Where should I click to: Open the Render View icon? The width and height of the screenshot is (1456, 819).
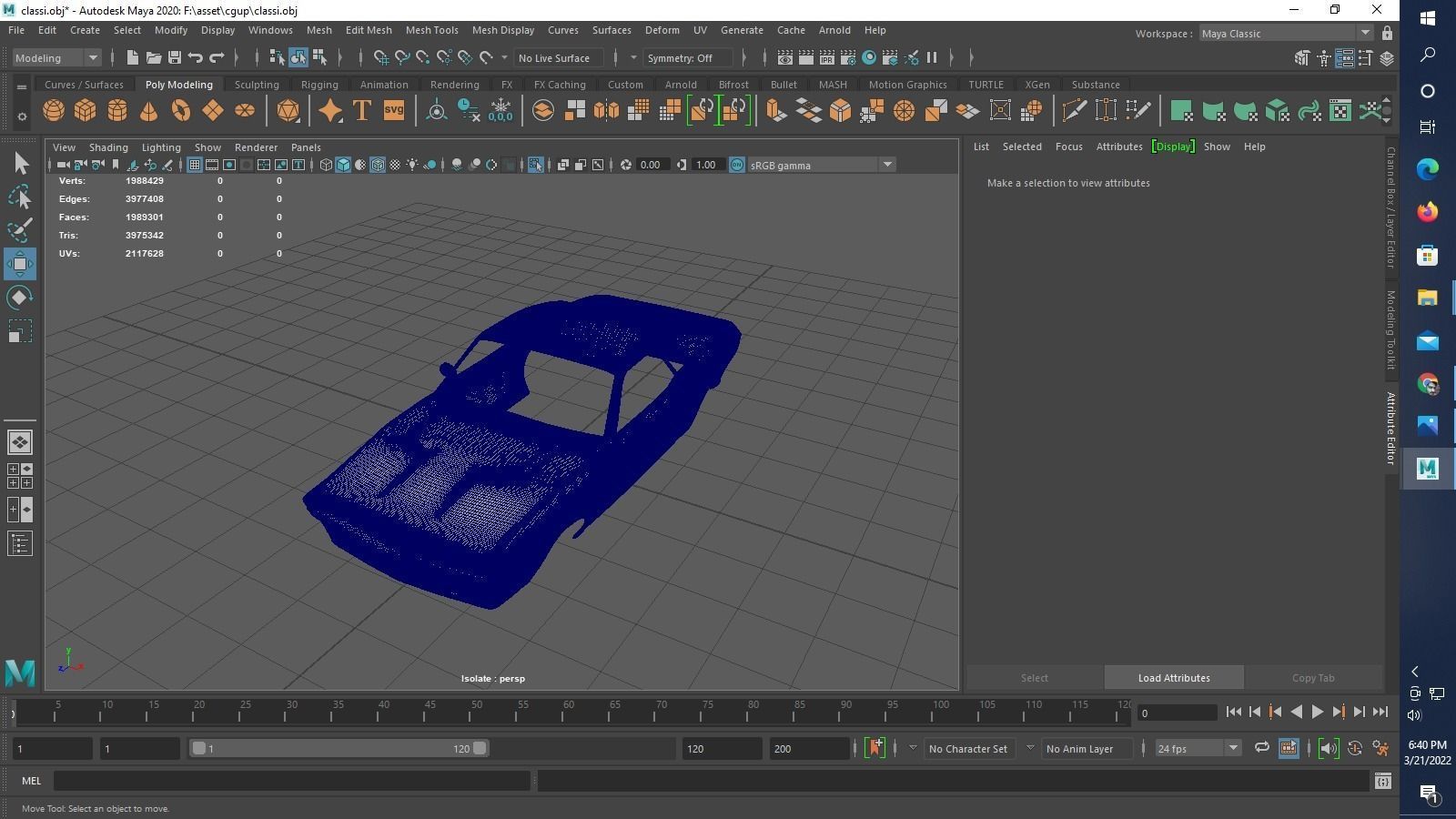[x=784, y=57]
